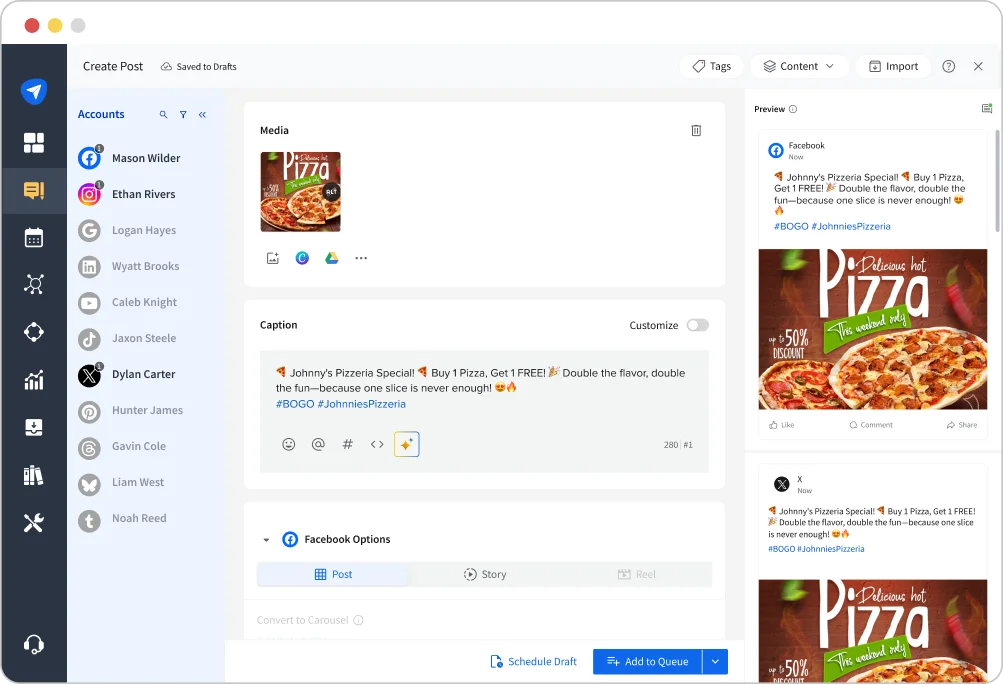Switch to the Reel tab under Facebook Options
Screen dimensions: 1003x685
638,574
